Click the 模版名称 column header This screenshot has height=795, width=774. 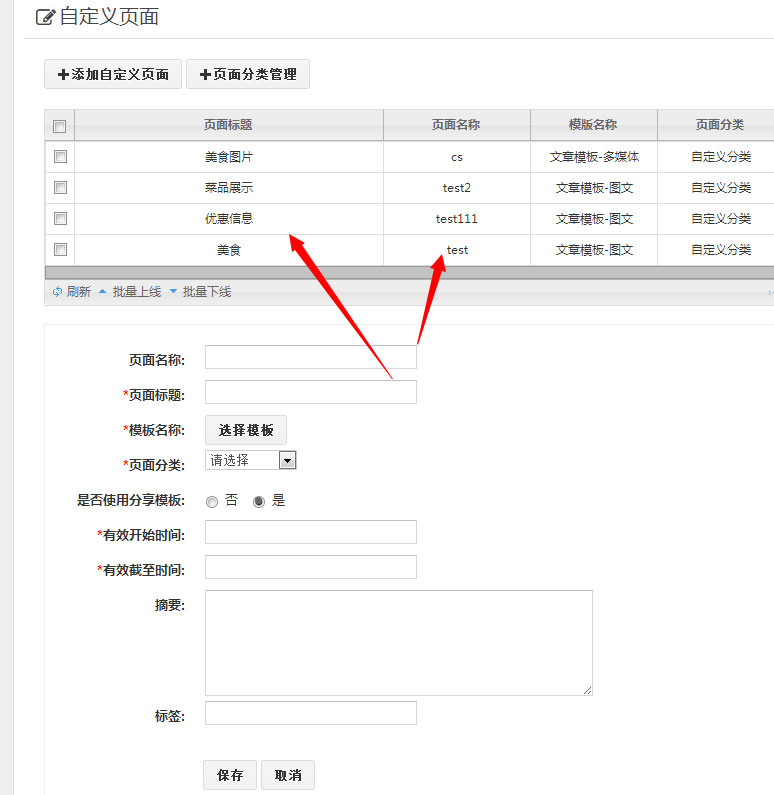594,125
